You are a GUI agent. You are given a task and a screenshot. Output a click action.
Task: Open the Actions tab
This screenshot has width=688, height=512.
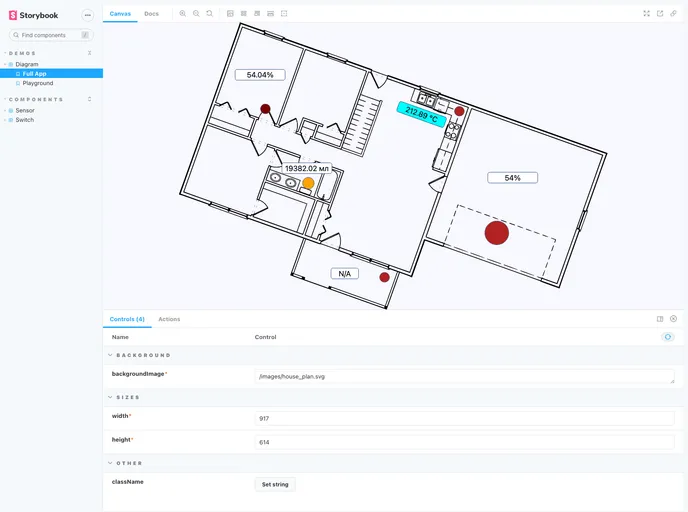pyautogui.click(x=169, y=319)
